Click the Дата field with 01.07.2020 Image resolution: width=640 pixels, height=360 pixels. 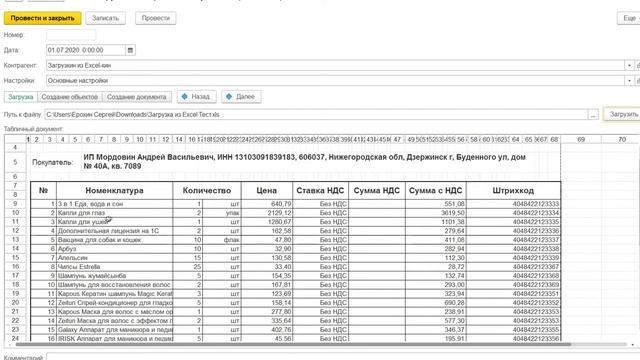85,50
